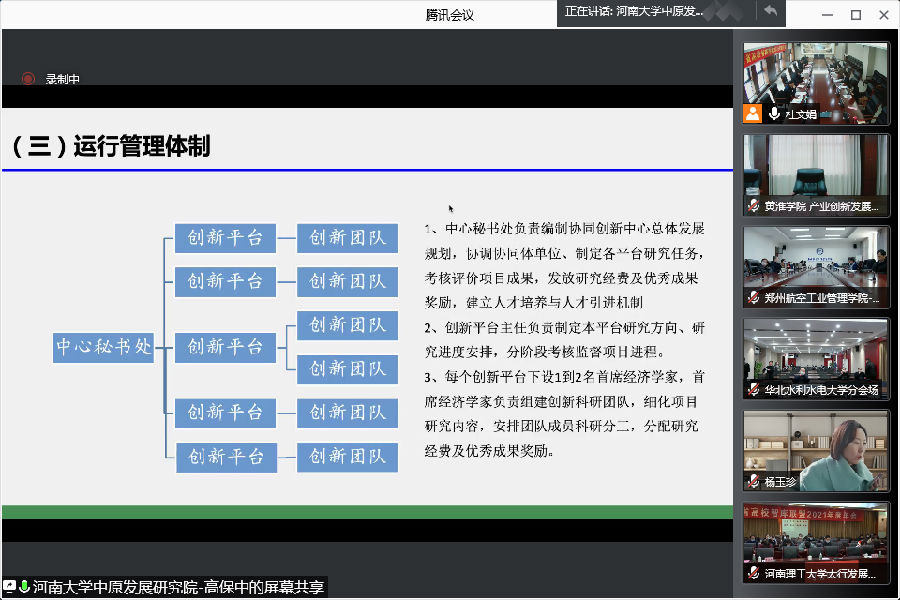This screenshot has width=900, height=600.
Task: Click the screen share icon at bottom-left
Action: pos(9,587)
